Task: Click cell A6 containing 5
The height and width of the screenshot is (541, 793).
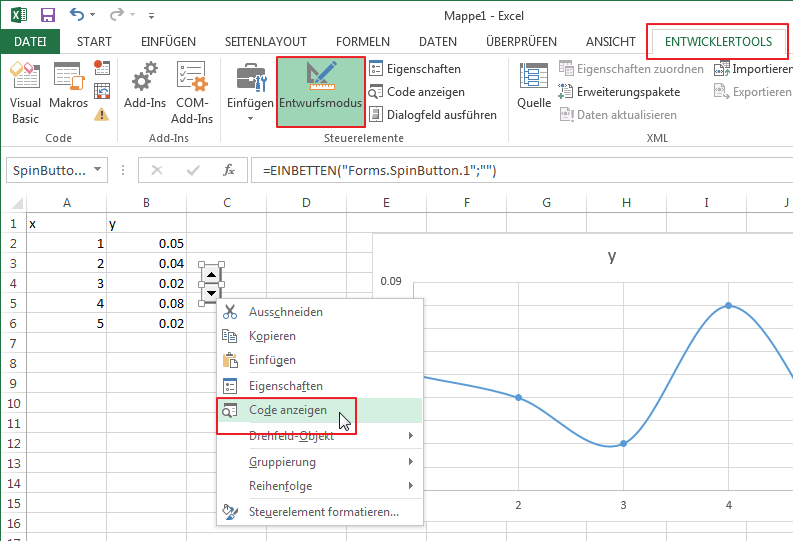Action: (x=67, y=324)
